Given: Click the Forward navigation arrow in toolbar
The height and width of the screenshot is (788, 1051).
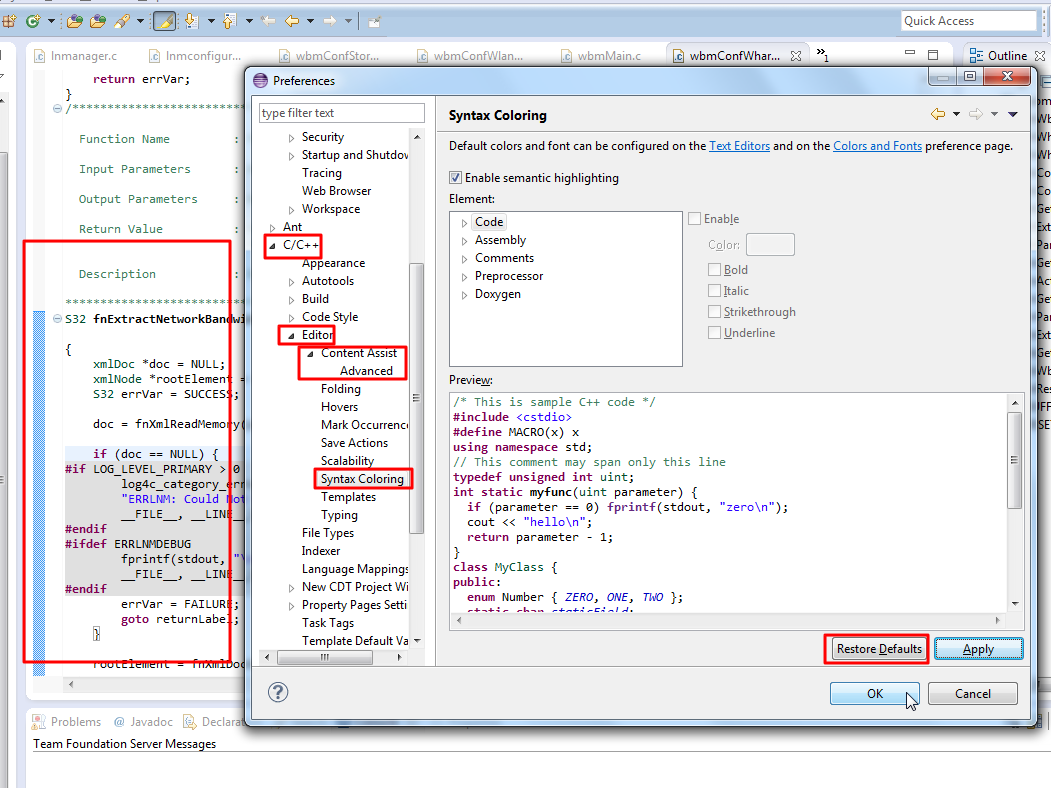Looking at the screenshot, I should 330,21.
